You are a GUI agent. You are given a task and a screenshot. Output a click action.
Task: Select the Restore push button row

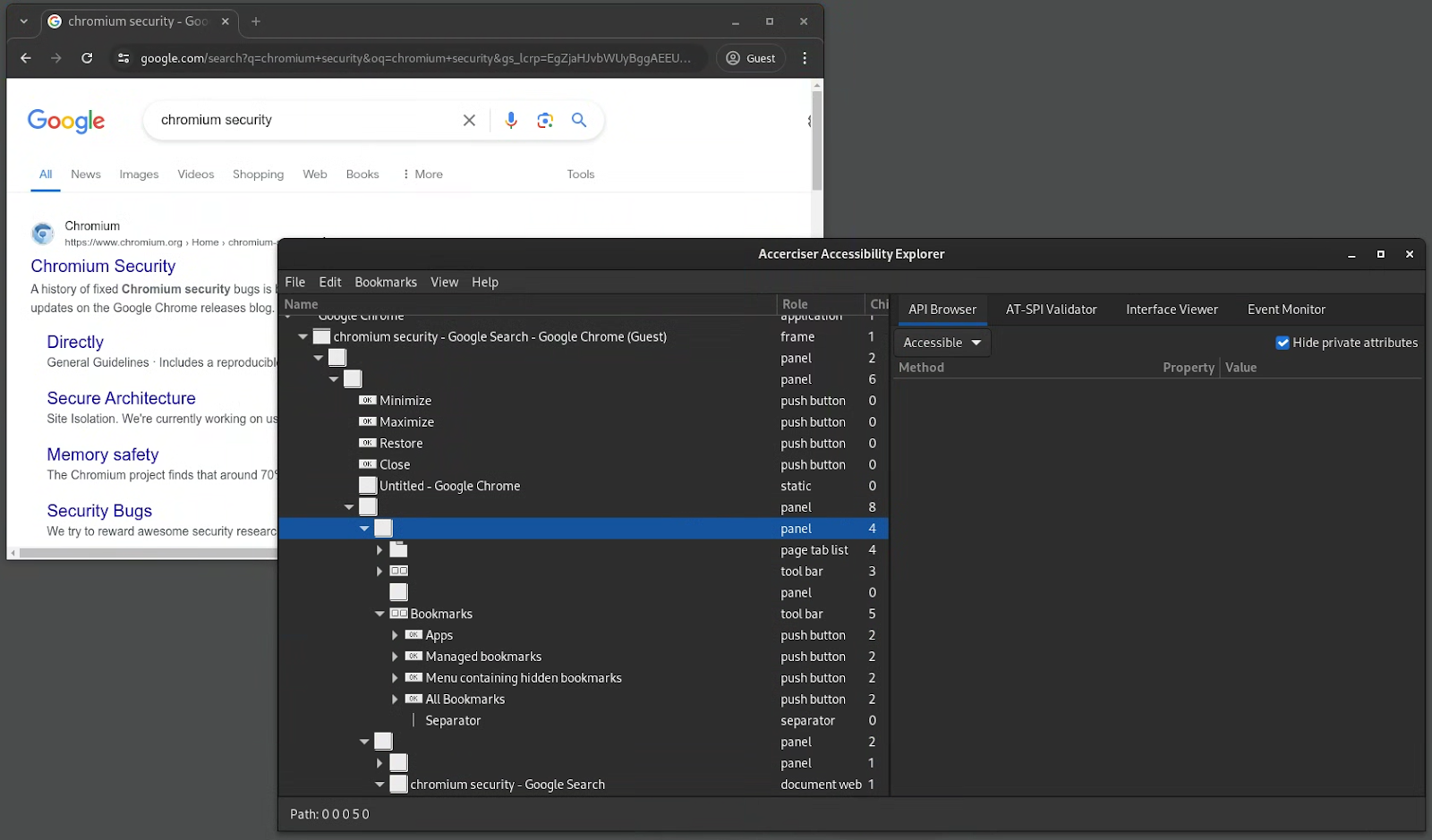click(x=584, y=444)
